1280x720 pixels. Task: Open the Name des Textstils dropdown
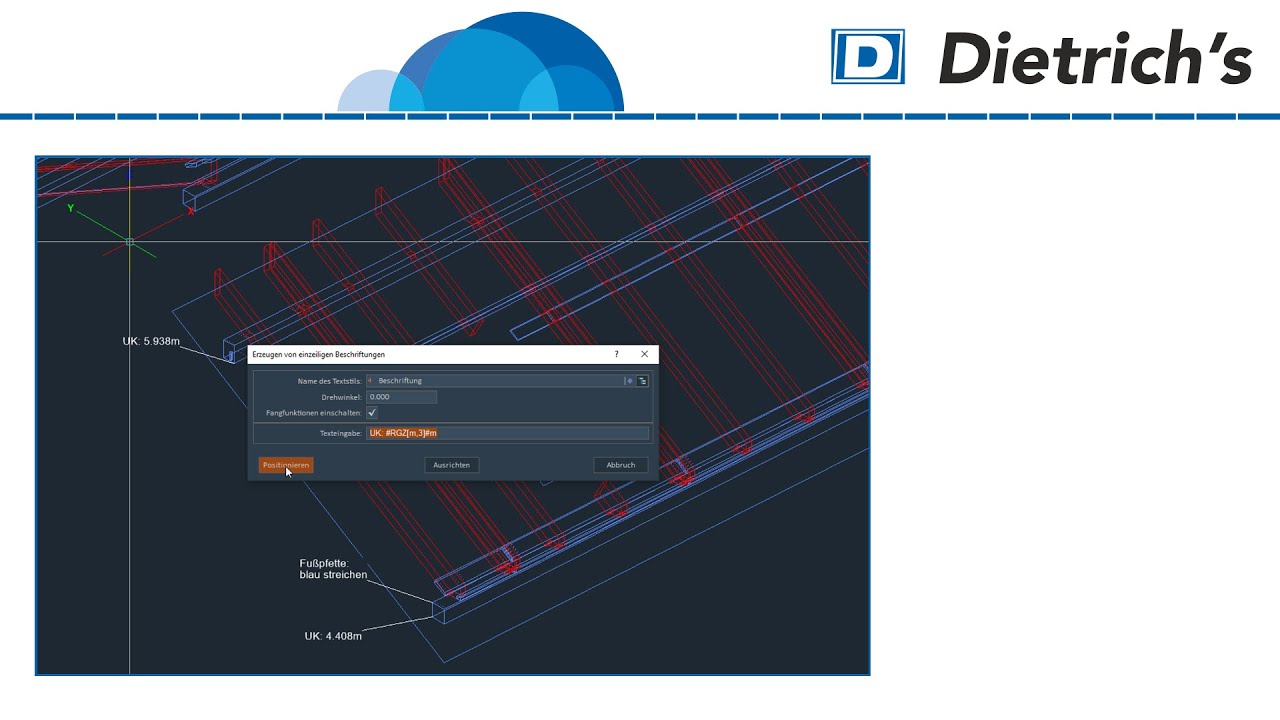[x=499, y=381]
